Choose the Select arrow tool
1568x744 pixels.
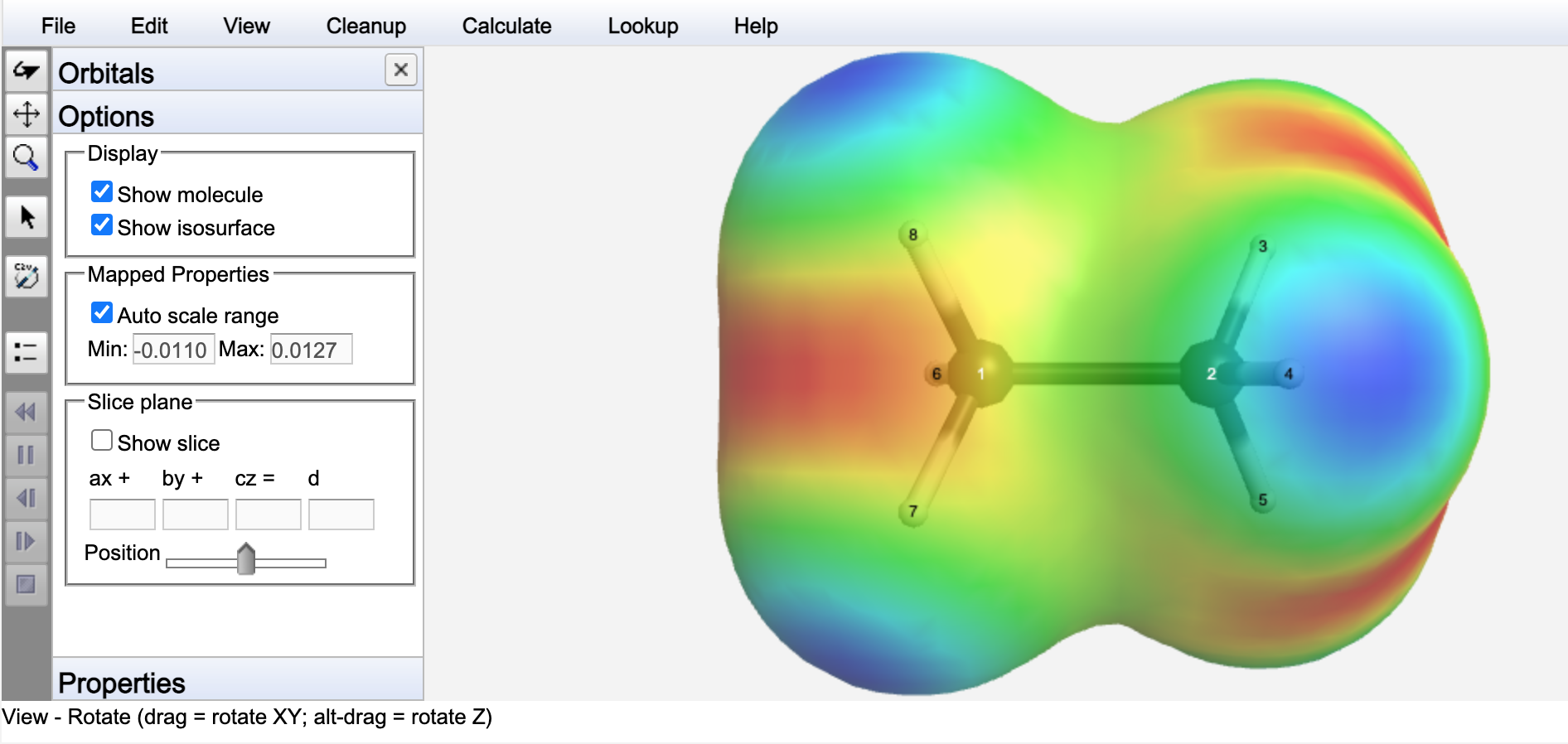tap(26, 217)
